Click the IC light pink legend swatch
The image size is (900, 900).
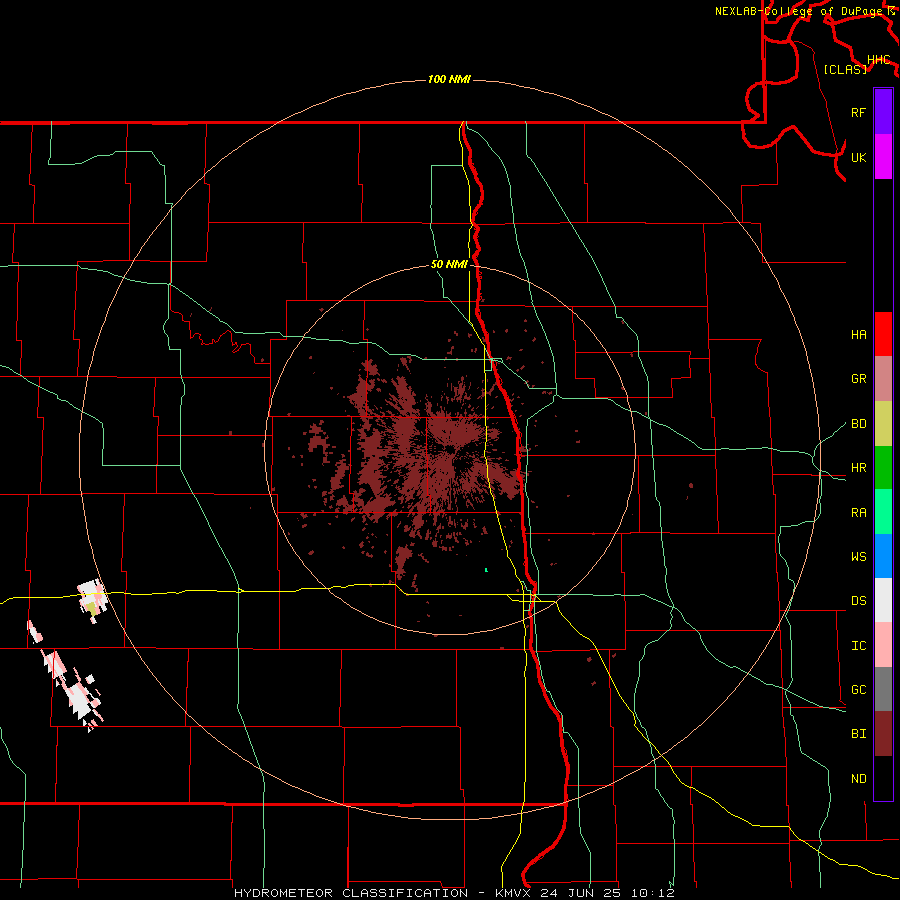(x=883, y=645)
